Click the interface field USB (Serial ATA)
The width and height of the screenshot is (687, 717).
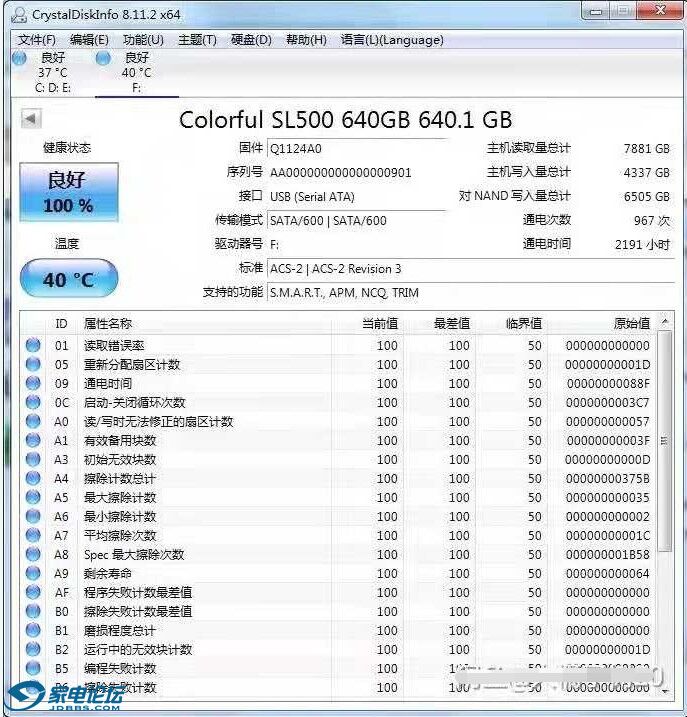pos(357,197)
